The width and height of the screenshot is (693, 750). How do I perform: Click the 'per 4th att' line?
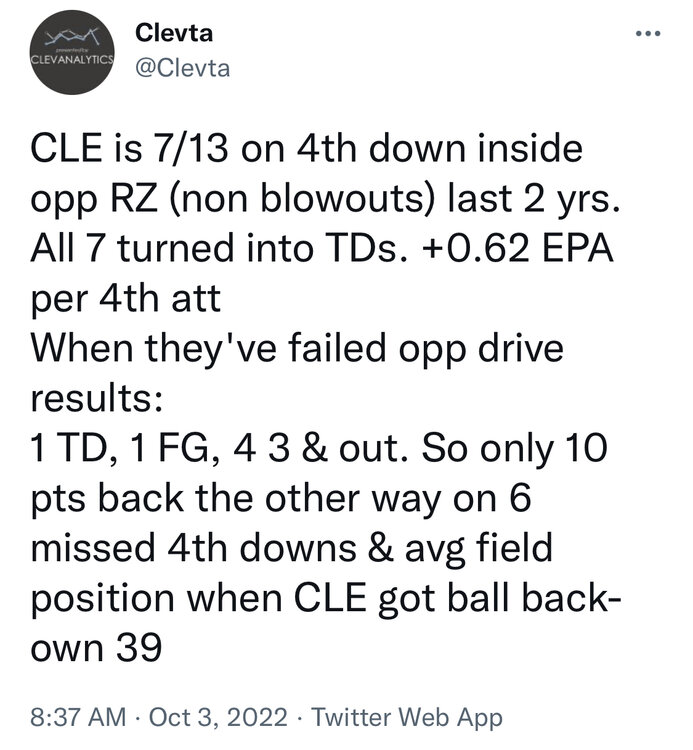point(126,299)
